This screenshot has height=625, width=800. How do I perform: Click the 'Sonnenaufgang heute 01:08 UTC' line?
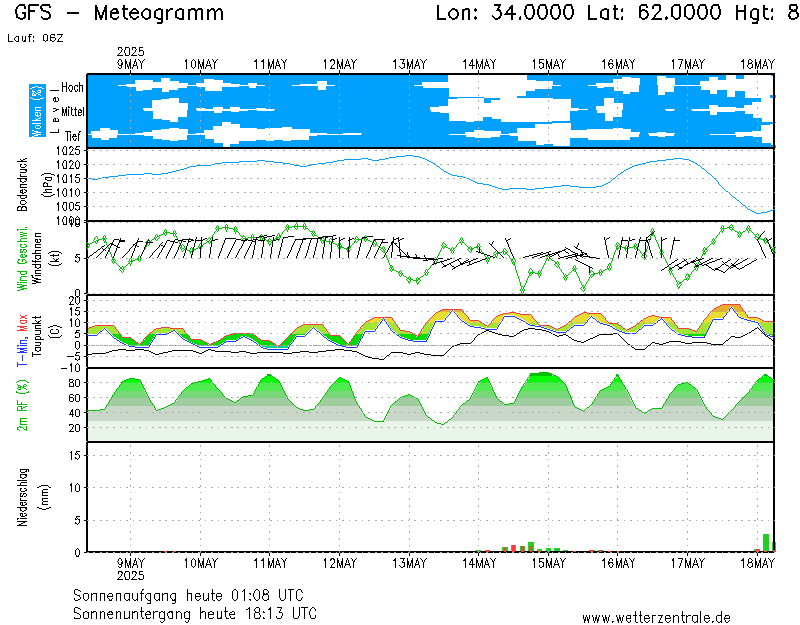pos(188,595)
